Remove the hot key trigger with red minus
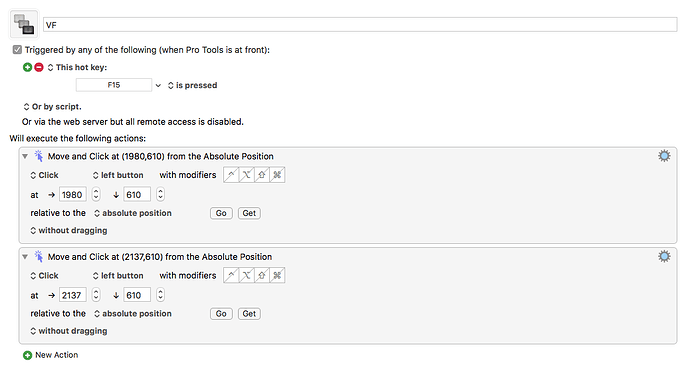Screen dimensions: 690x373 click(39, 67)
